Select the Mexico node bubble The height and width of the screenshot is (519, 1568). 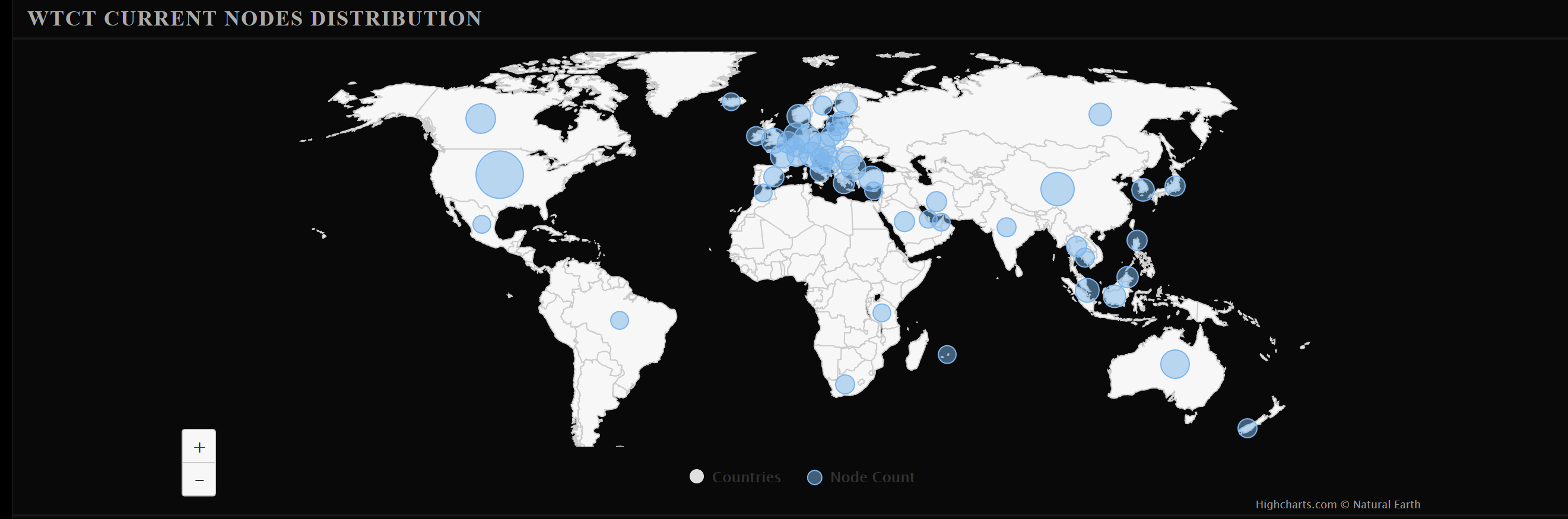482,224
